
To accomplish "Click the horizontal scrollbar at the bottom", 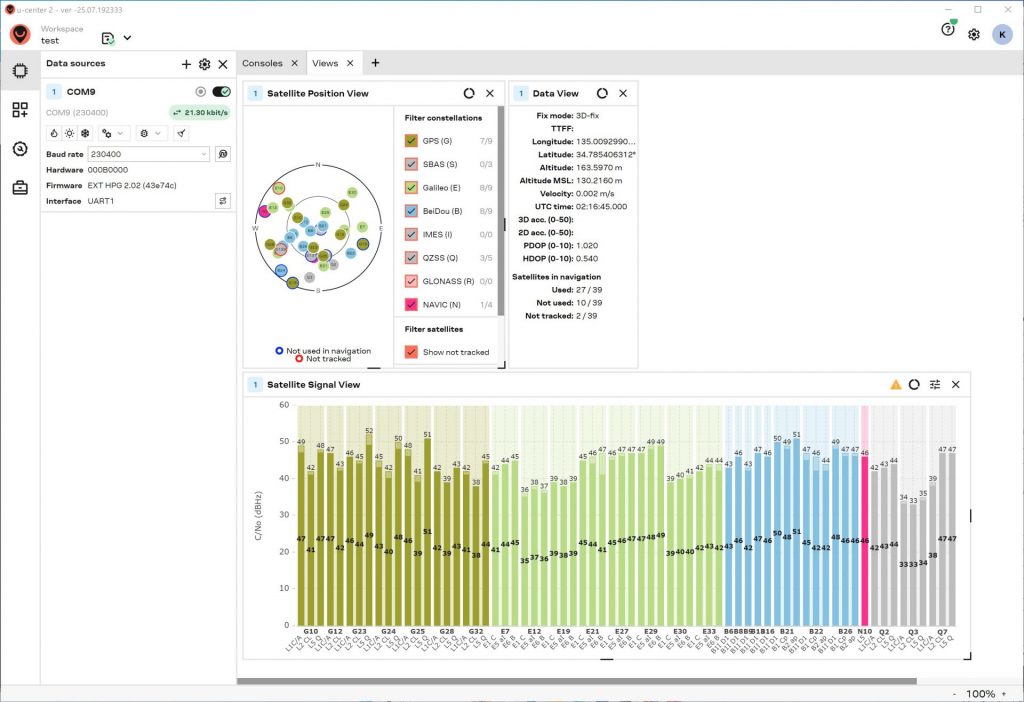I will [576, 681].
